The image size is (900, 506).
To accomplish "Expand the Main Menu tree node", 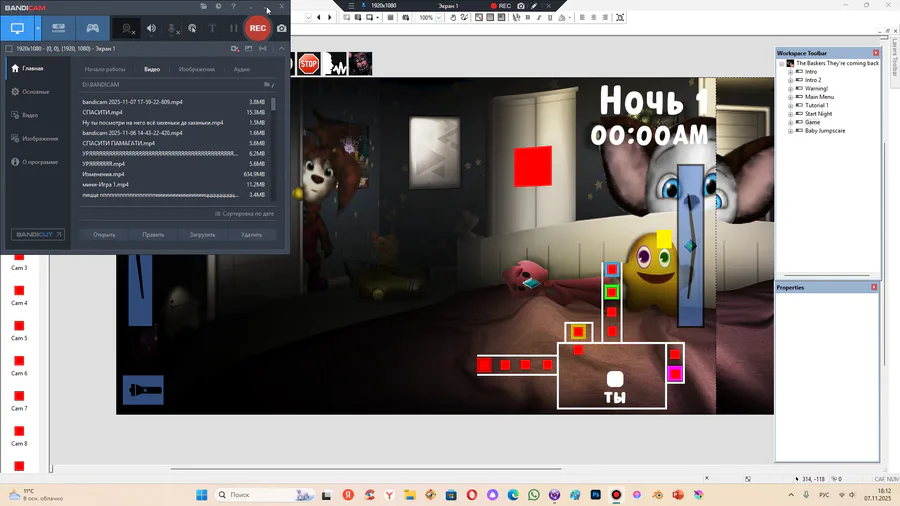I will click(790, 98).
